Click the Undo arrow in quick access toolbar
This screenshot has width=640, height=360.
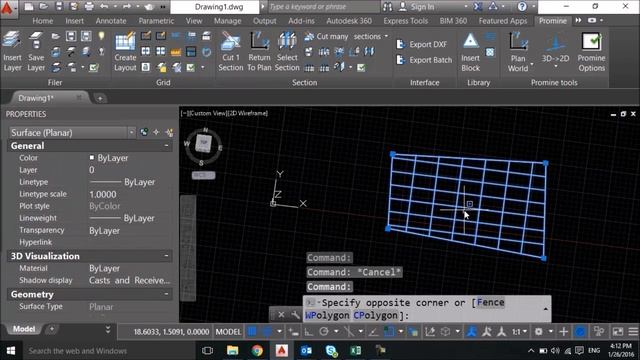[104, 7]
